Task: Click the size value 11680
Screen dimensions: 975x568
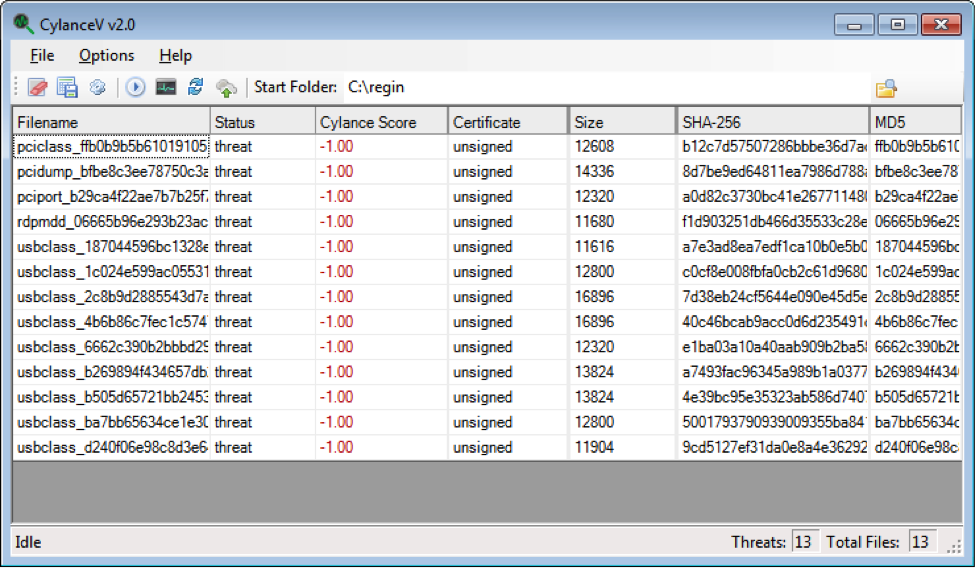Action: (x=594, y=221)
